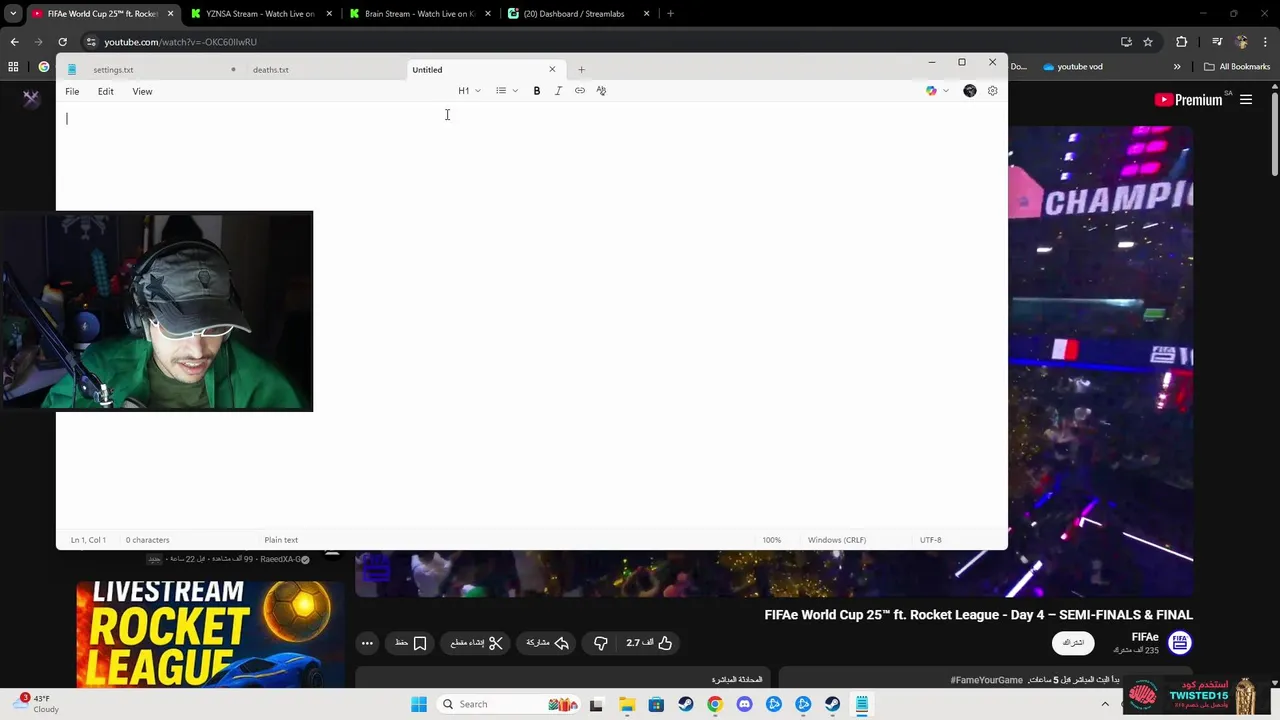This screenshot has height=720, width=1280.
Task: Open the File menu in Notepad
Action: pos(72,91)
